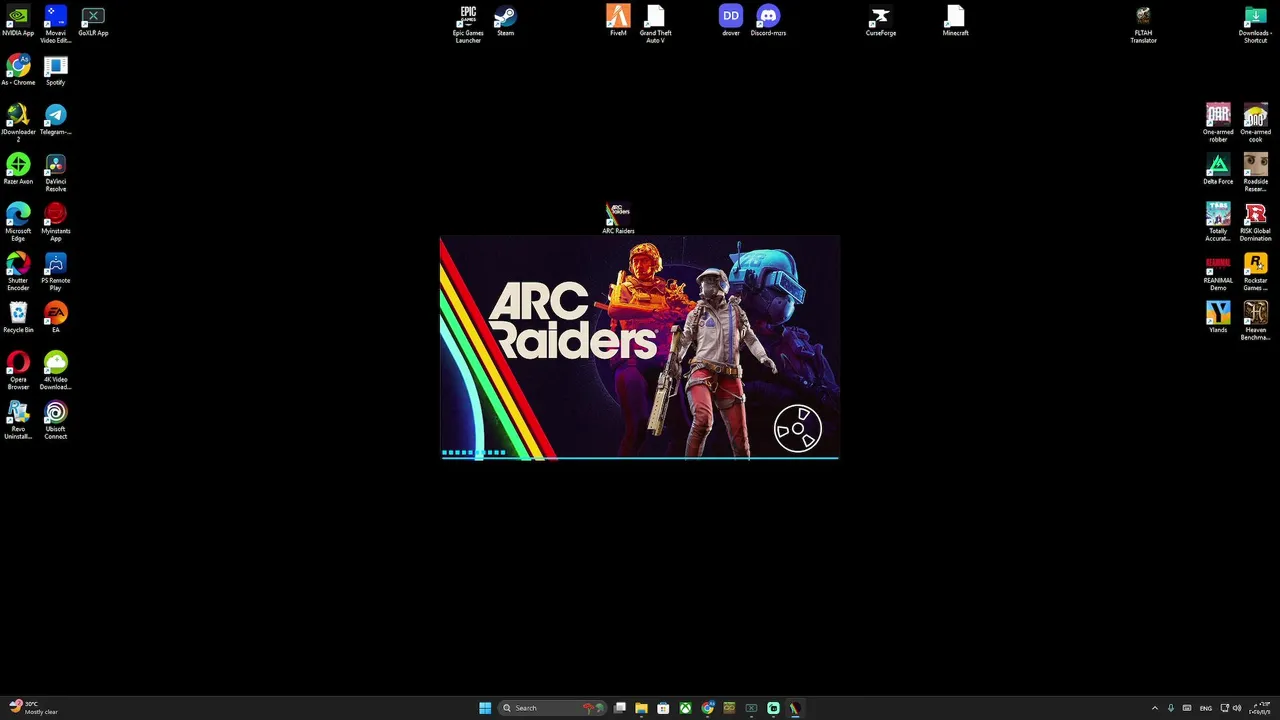This screenshot has width=1280, height=720.
Task: Select the REANIMAL Demo desktop icon
Action: point(1218,271)
